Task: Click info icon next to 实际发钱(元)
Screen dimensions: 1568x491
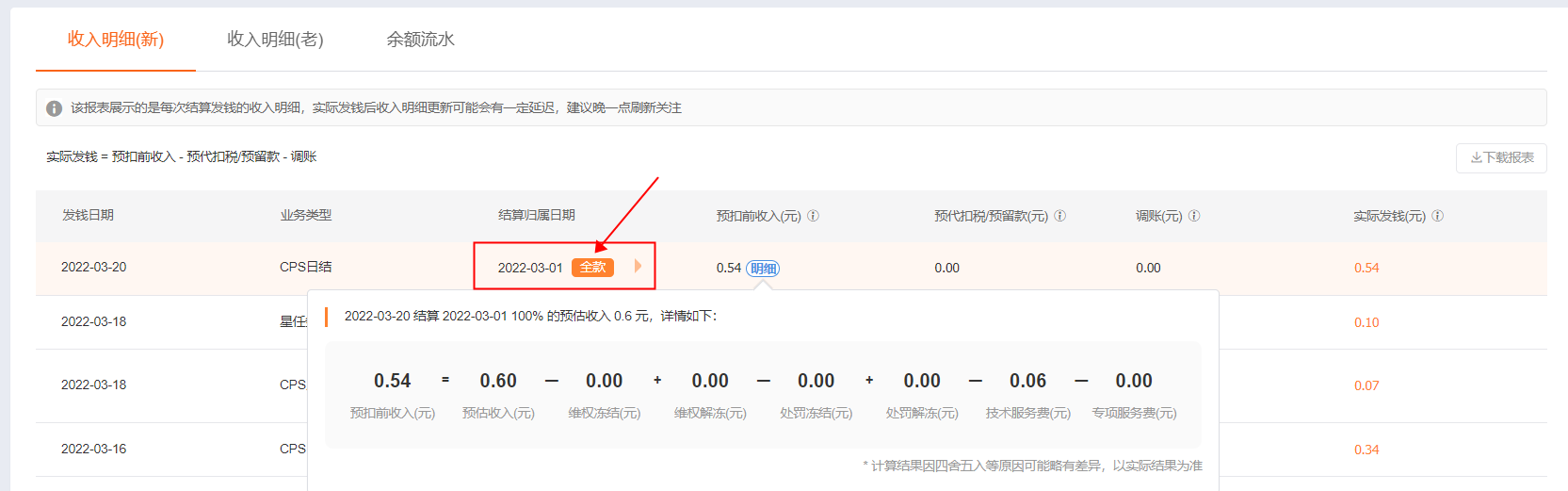Action: tap(1438, 216)
